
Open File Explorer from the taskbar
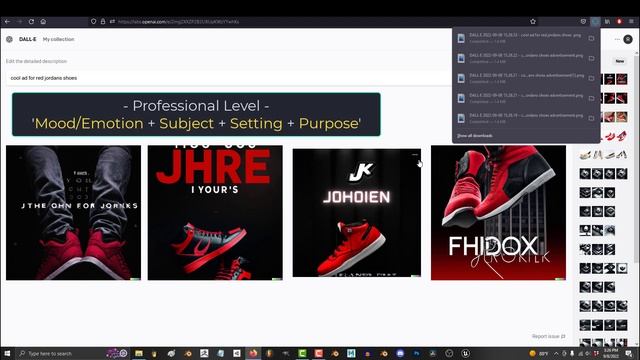(139, 353)
